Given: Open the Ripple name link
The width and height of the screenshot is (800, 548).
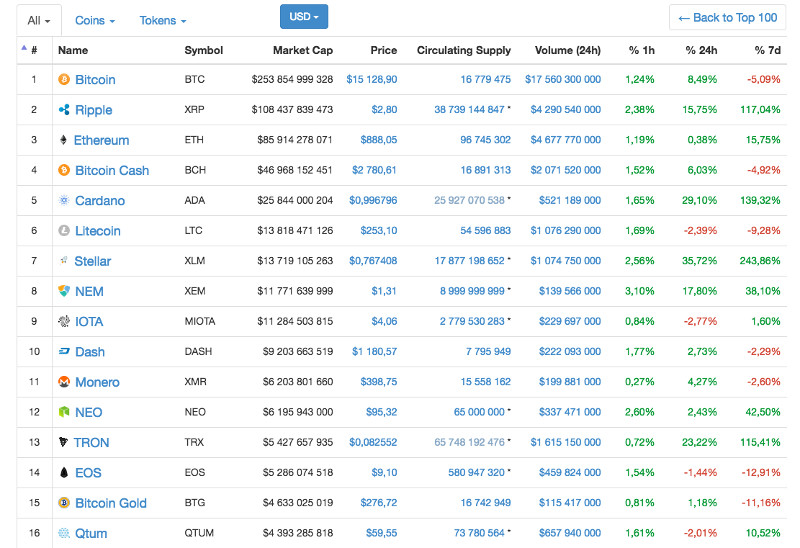Looking at the screenshot, I should 93,110.
